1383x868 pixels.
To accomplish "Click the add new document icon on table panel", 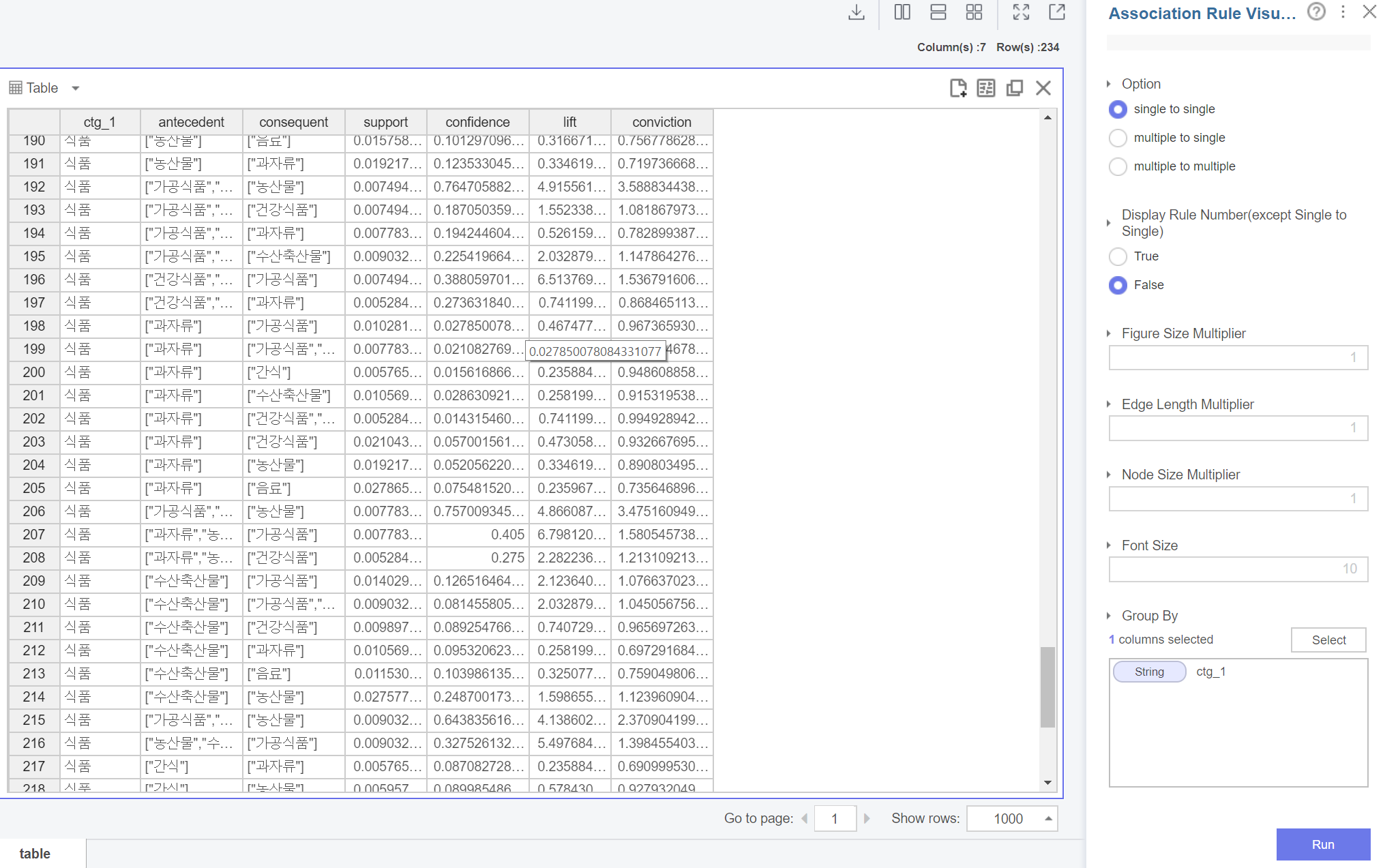I will pyautogui.click(x=957, y=88).
